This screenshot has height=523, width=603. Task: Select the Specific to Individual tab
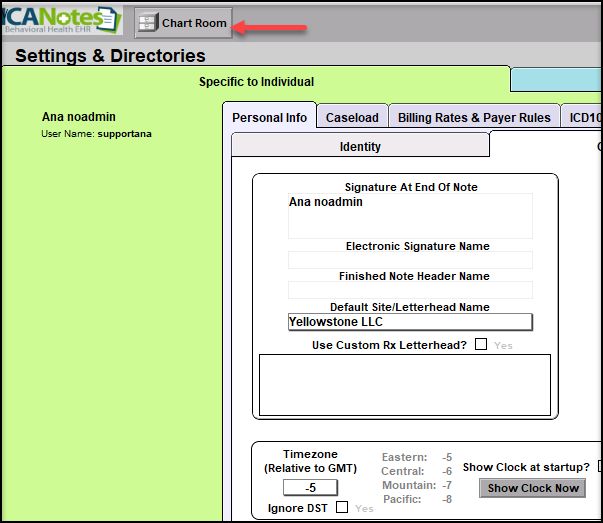coord(256,81)
